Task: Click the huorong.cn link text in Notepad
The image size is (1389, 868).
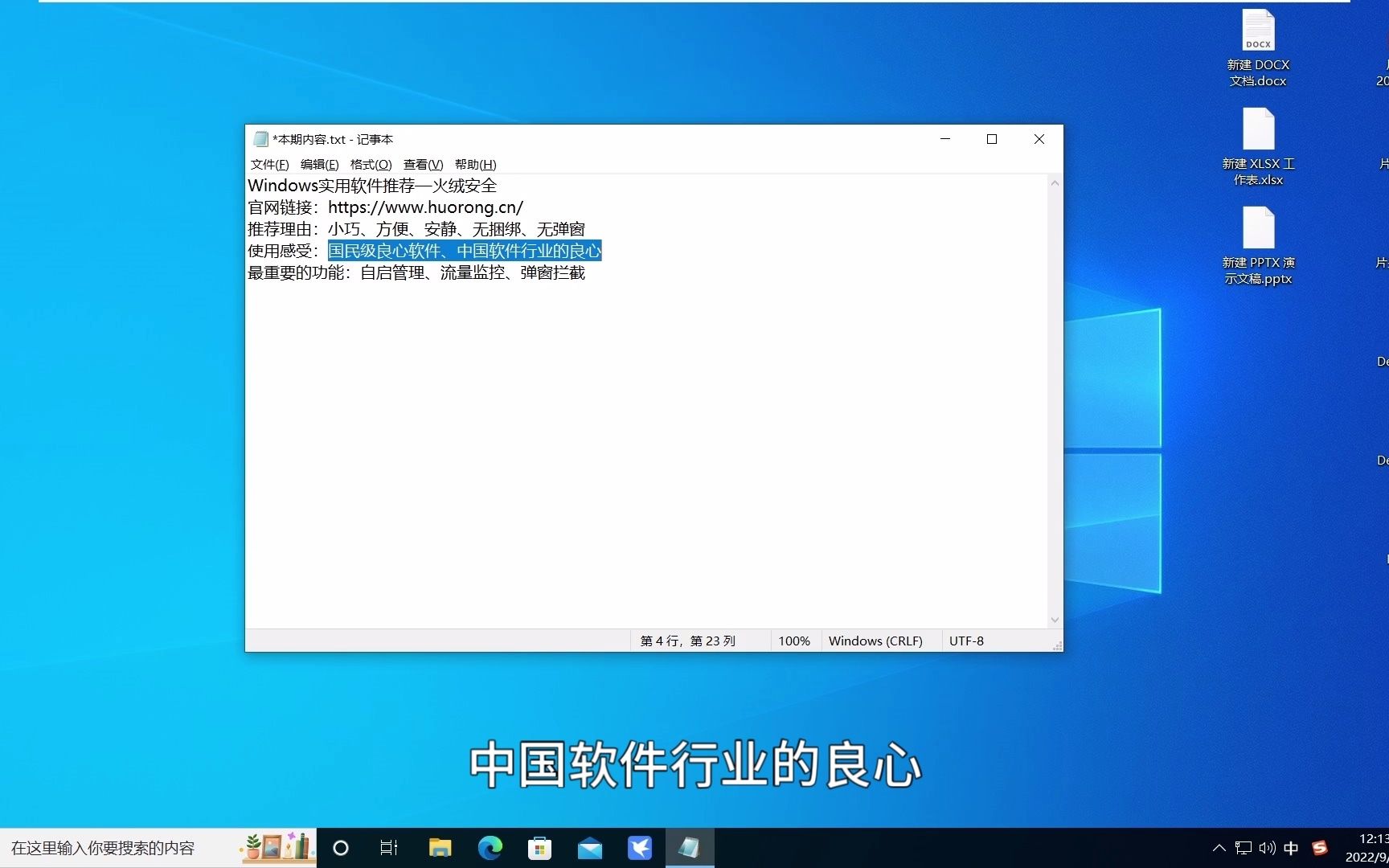Action: [425, 207]
